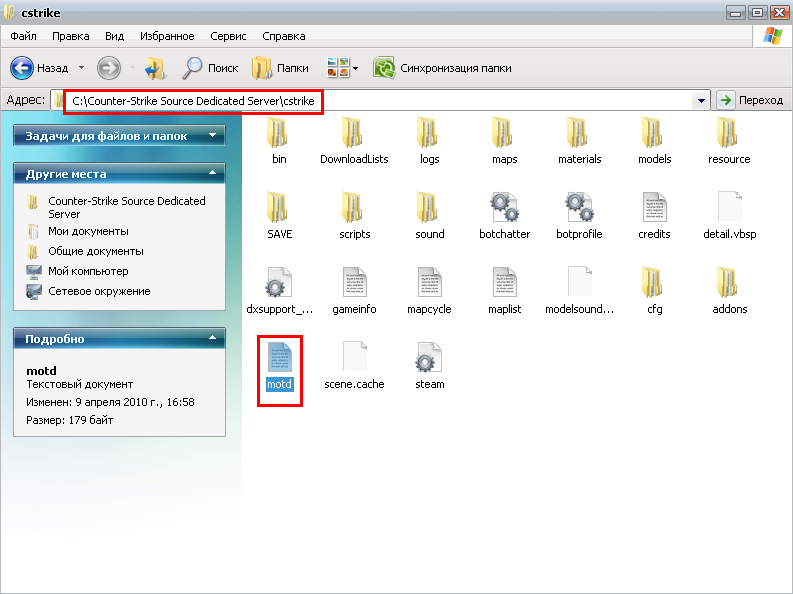This screenshot has width=793, height=594.
Task: Open the maps folder
Action: [x=504, y=141]
